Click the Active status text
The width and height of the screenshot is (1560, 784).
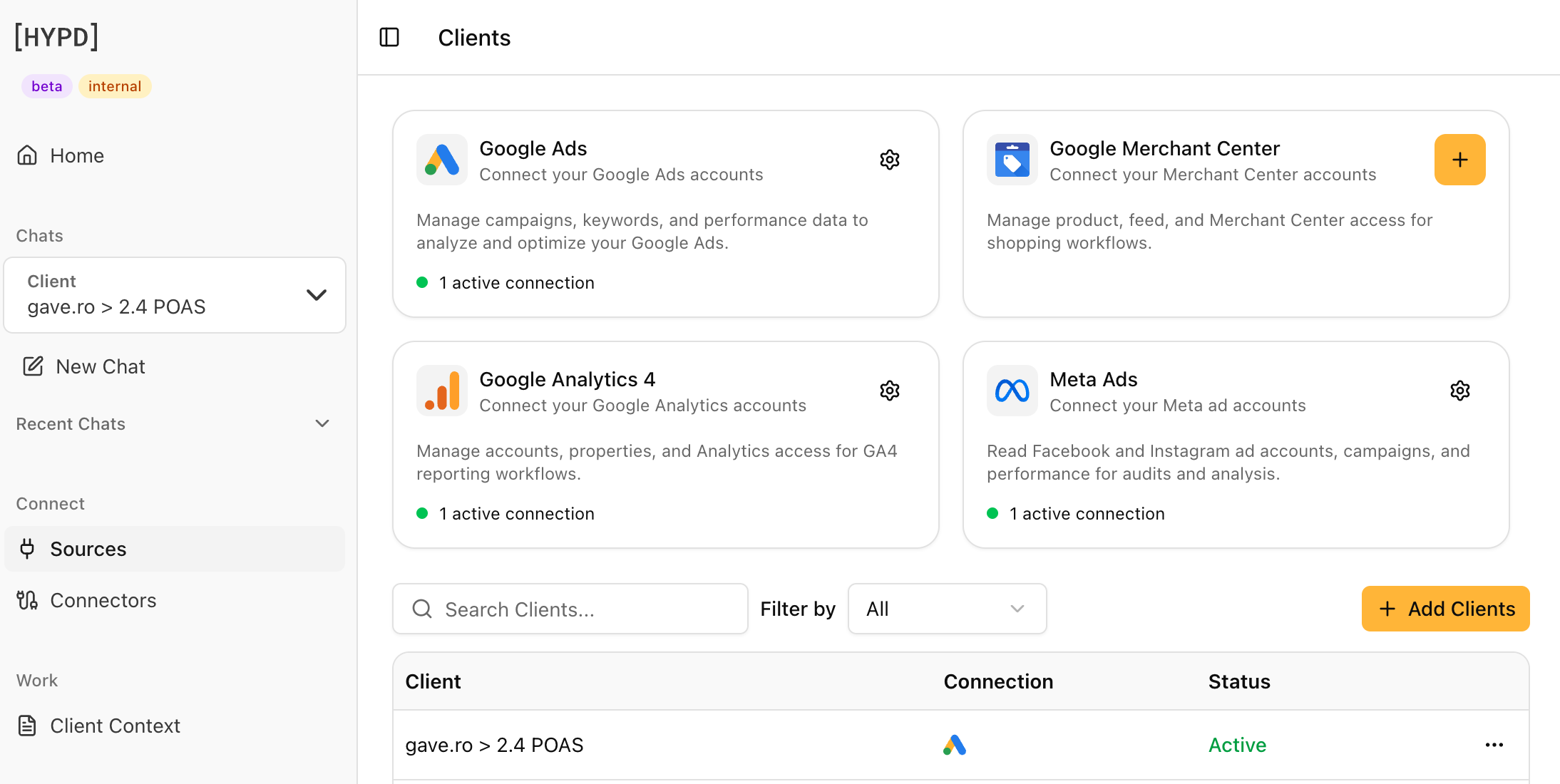point(1237,745)
